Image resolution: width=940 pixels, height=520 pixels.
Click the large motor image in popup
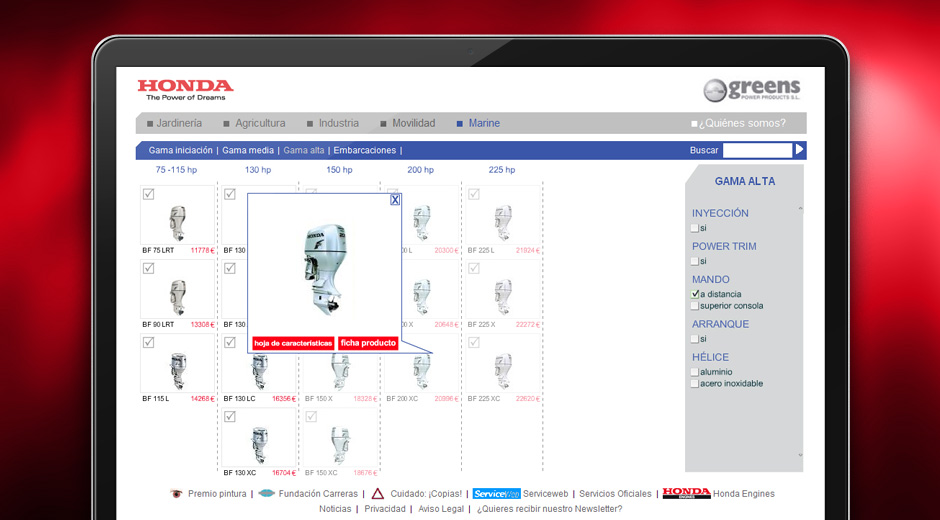325,270
